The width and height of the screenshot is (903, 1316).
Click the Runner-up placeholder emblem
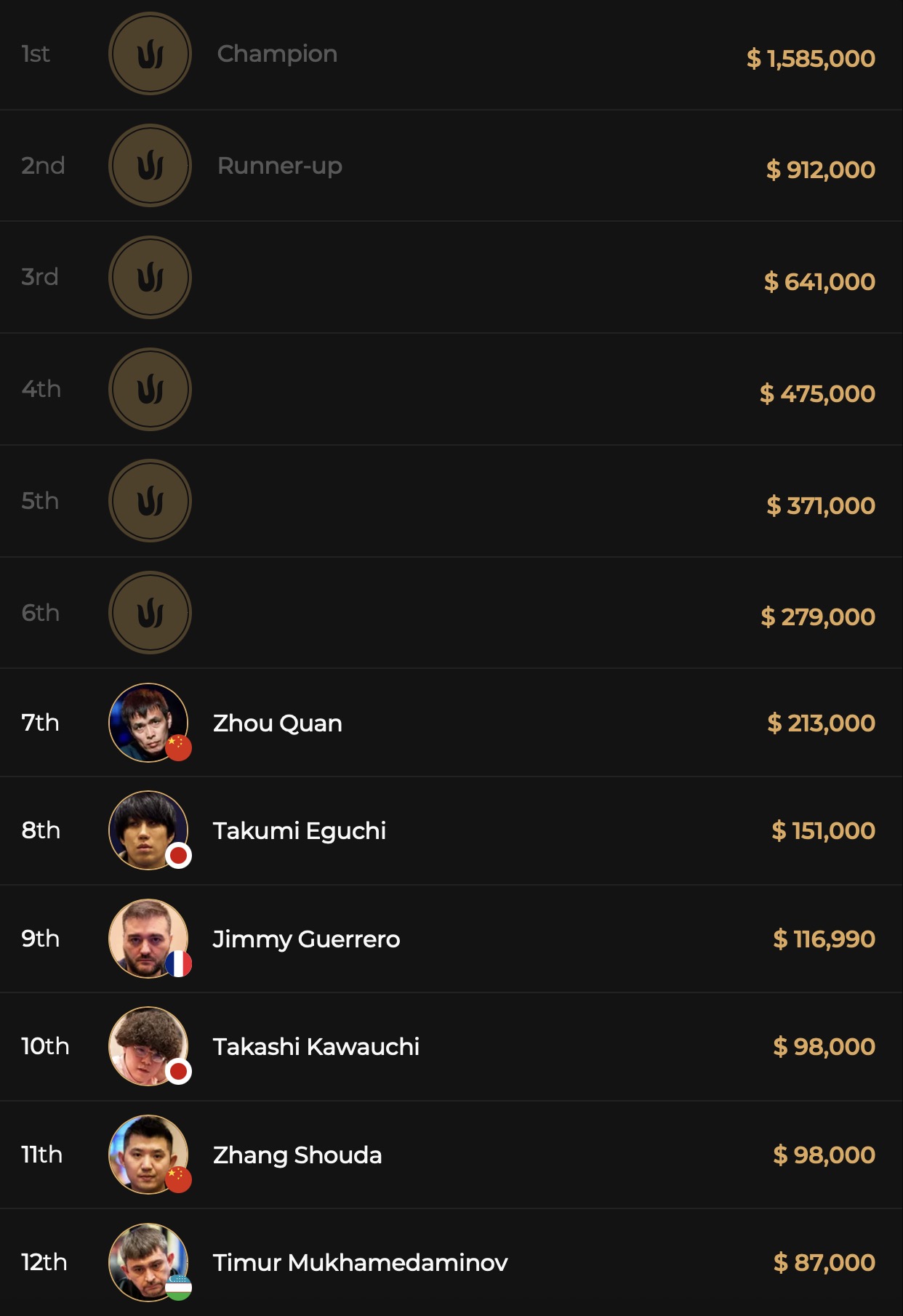150,166
